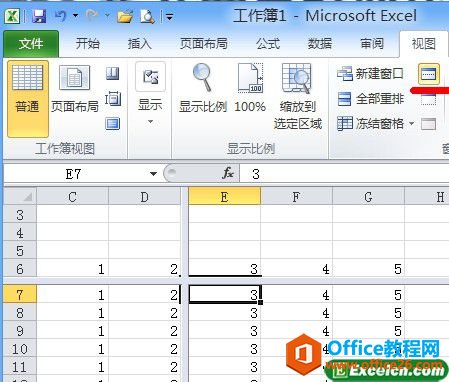449x382 pixels.
Task: Open the Name Box dropdown arrow
Action: 153,174
